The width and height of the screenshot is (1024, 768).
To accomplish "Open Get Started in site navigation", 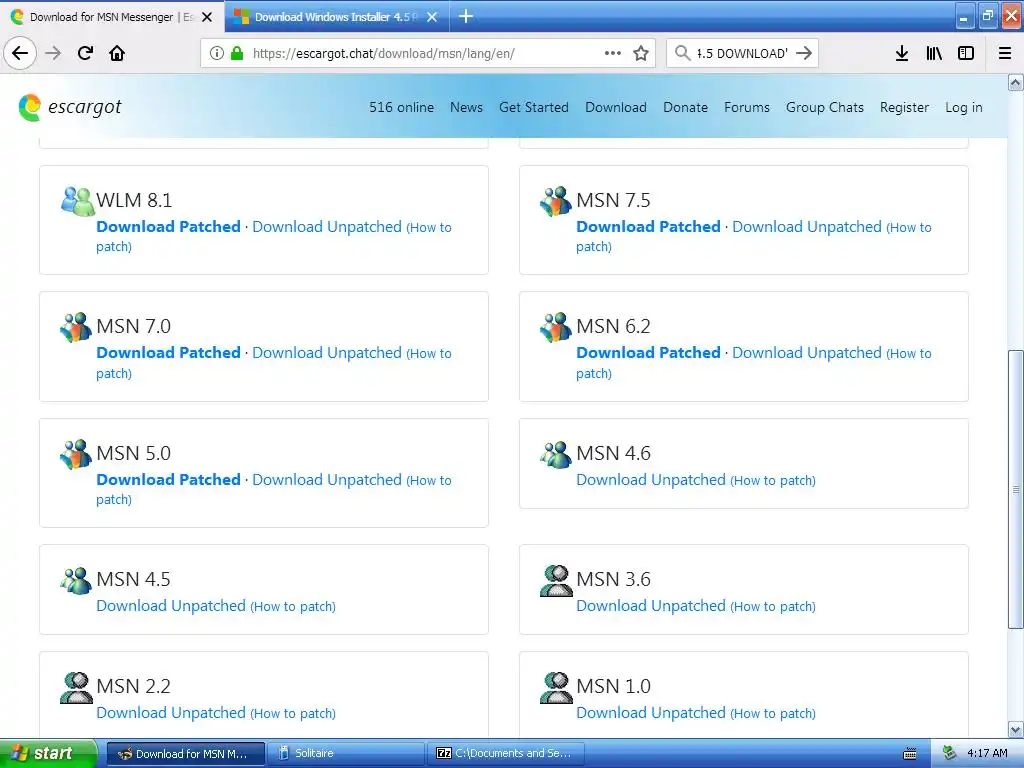I will 534,107.
